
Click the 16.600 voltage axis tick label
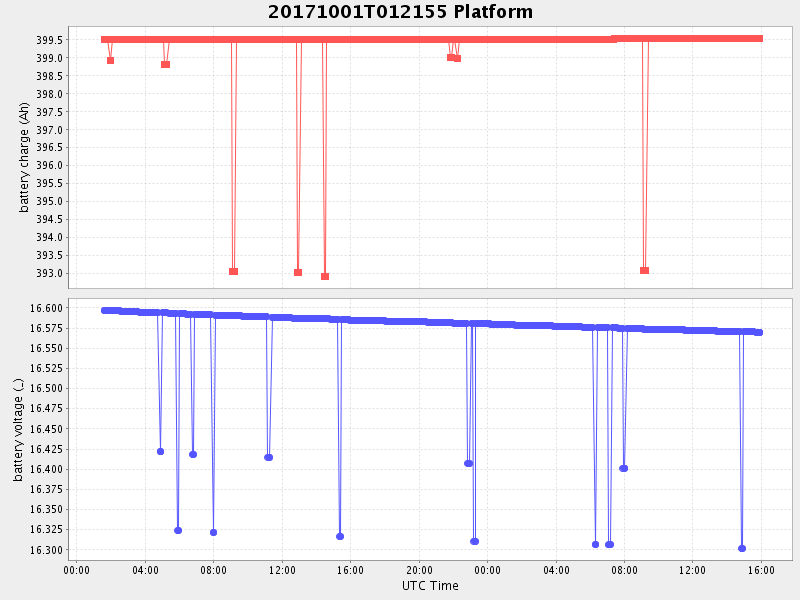(48, 308)
